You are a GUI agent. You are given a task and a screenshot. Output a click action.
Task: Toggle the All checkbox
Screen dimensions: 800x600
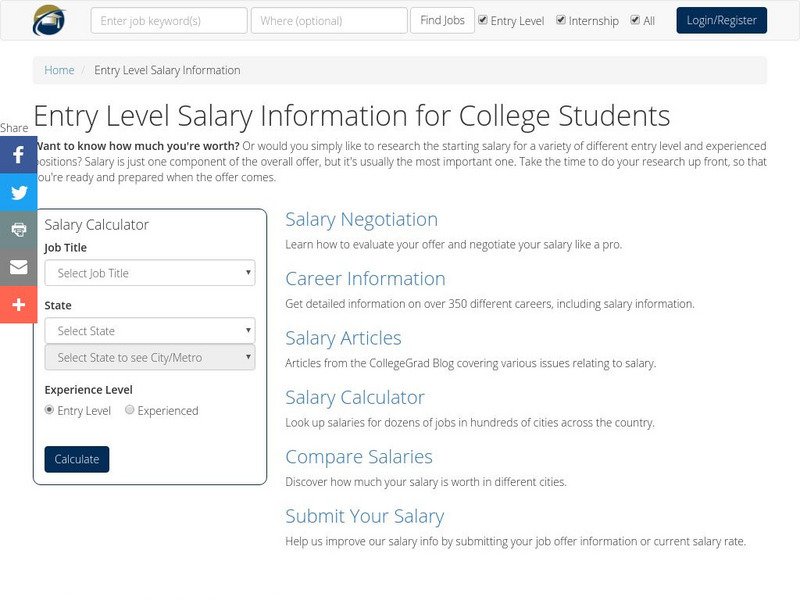coord(635,20)
